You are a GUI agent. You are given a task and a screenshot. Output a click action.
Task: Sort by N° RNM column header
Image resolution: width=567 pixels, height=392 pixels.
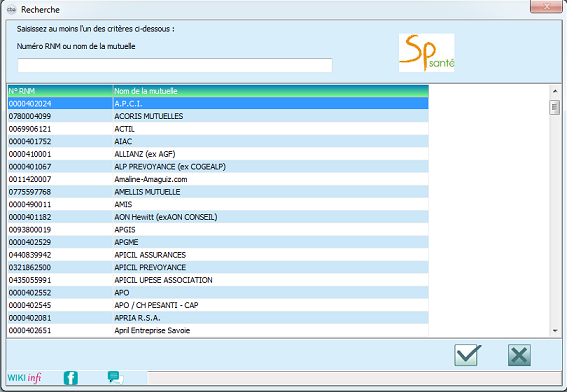tap(60, 91)
